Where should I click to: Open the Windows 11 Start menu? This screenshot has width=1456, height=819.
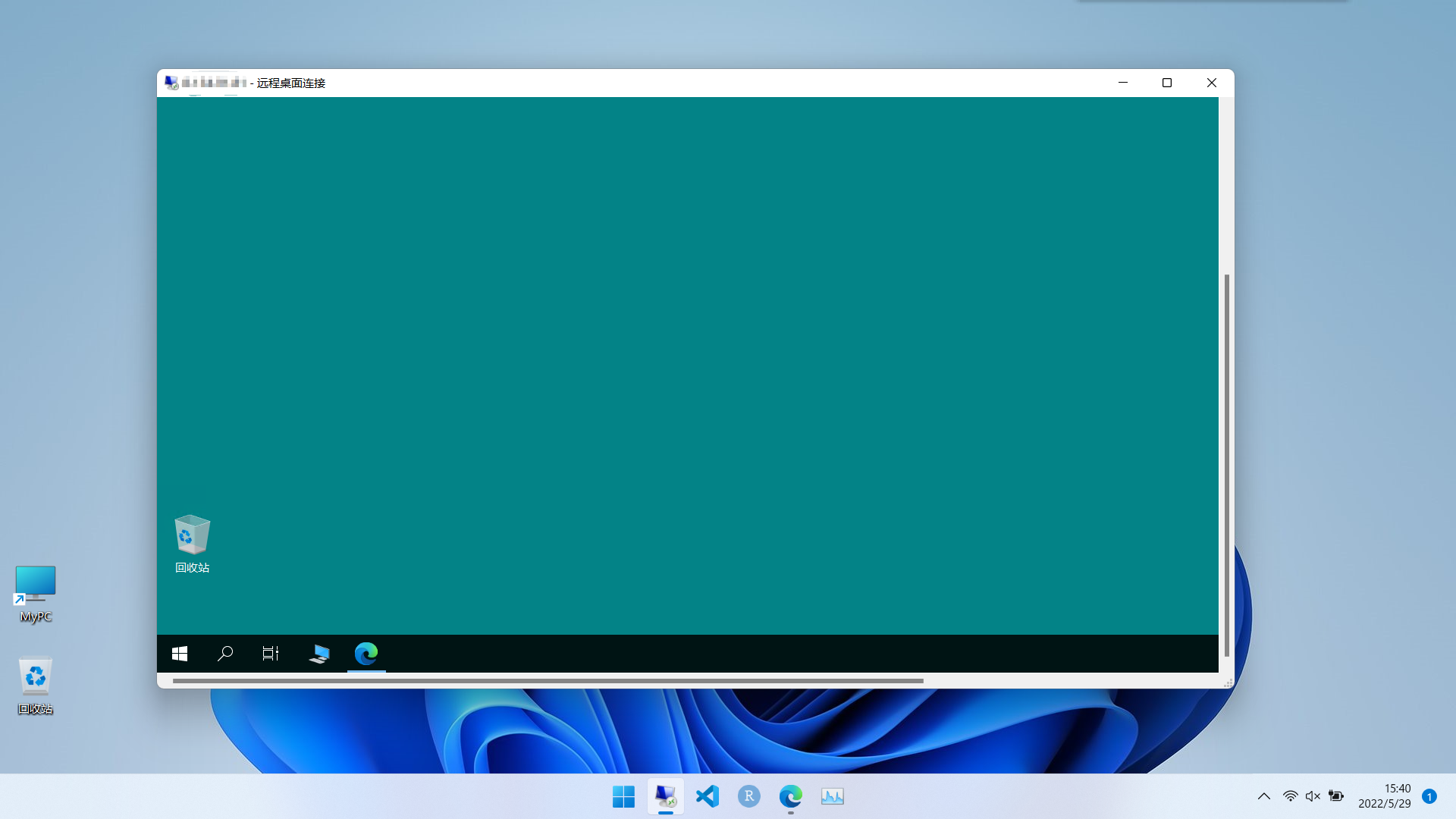[x=623, y=796]
